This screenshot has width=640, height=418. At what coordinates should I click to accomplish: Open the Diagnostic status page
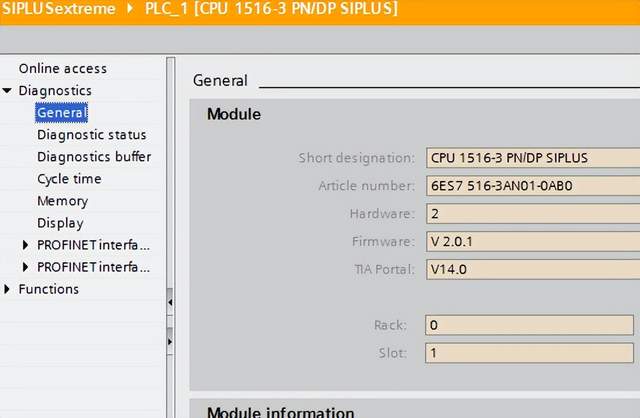[91, 135]
